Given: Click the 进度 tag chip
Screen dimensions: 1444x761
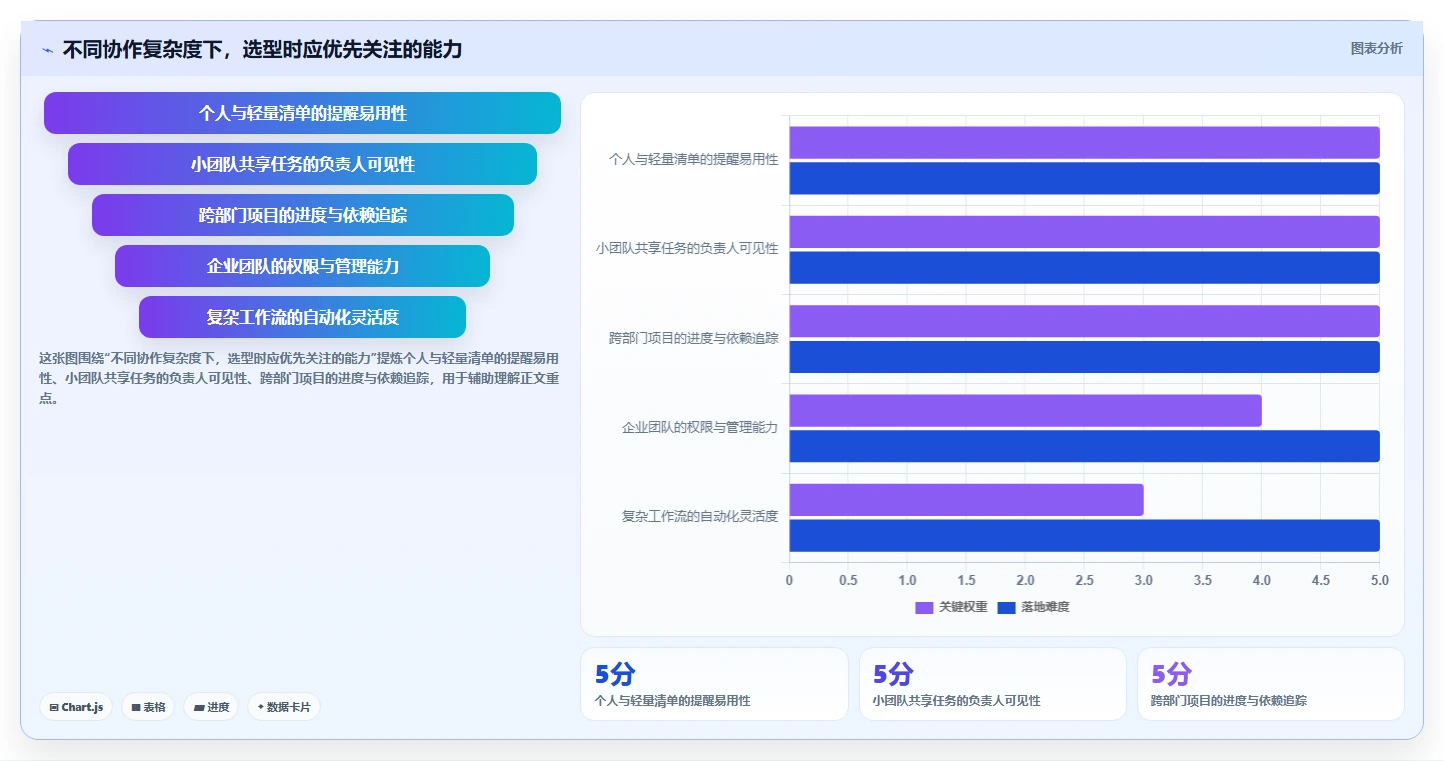Looking at the screenshot, I should [211, 707].
